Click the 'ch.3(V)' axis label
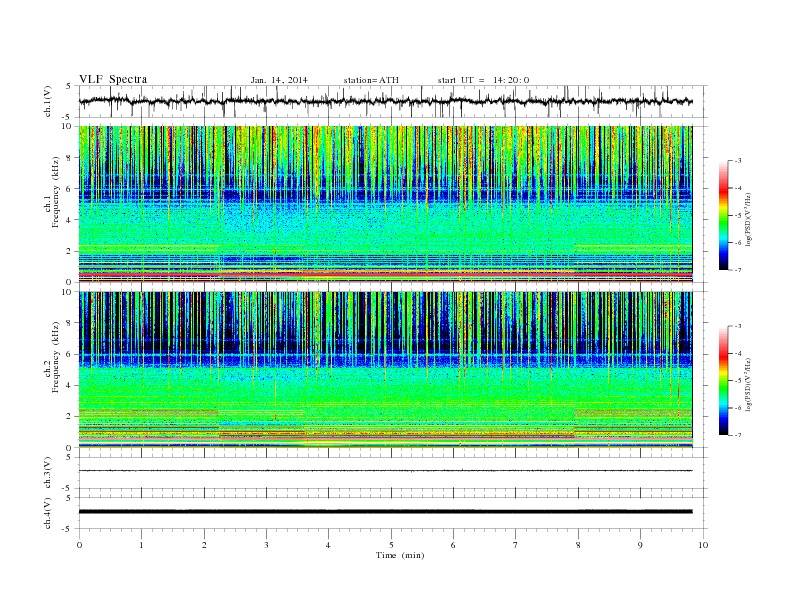 (48, 473)
